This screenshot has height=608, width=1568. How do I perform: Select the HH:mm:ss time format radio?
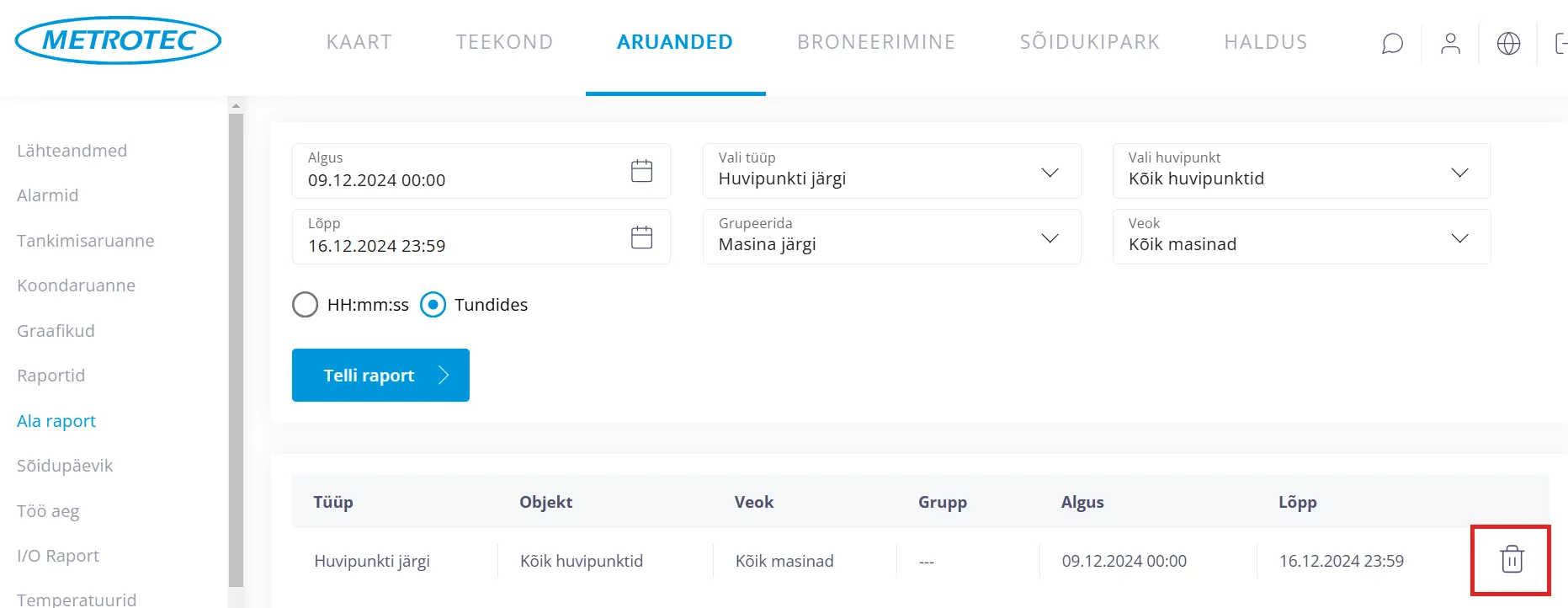305,305
